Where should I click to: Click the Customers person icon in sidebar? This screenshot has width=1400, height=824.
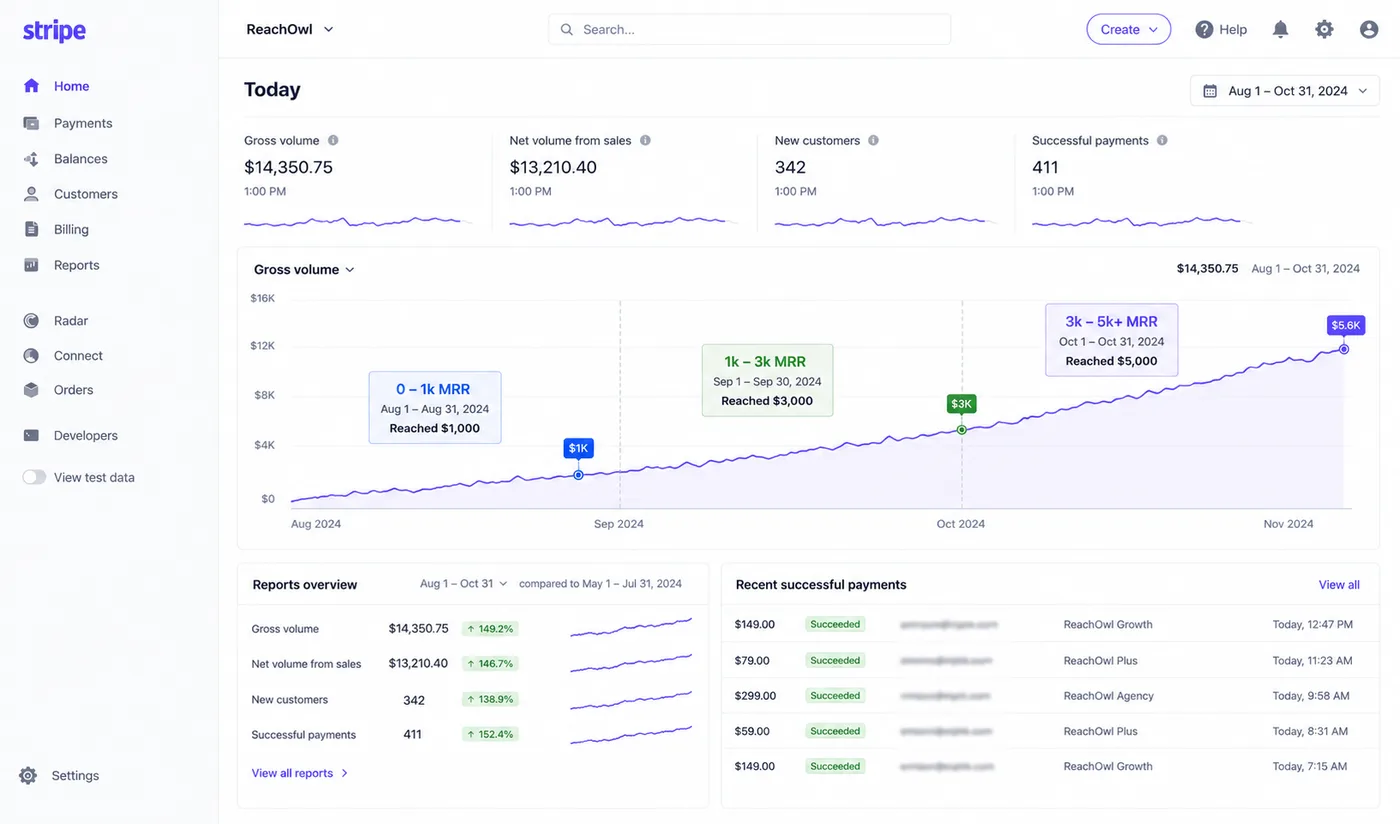pyautogui.click(x=32, y=194)
